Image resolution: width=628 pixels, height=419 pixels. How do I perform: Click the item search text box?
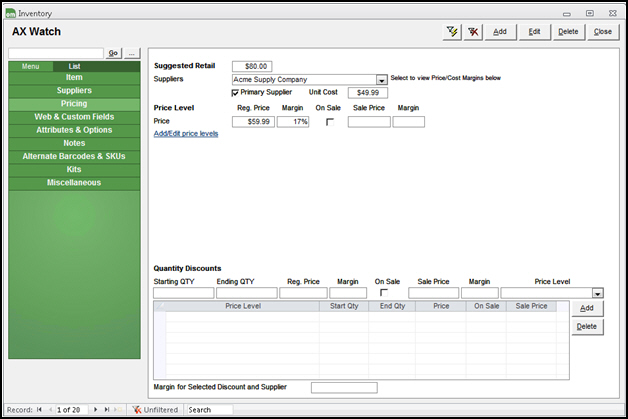[x=56, y=53]
